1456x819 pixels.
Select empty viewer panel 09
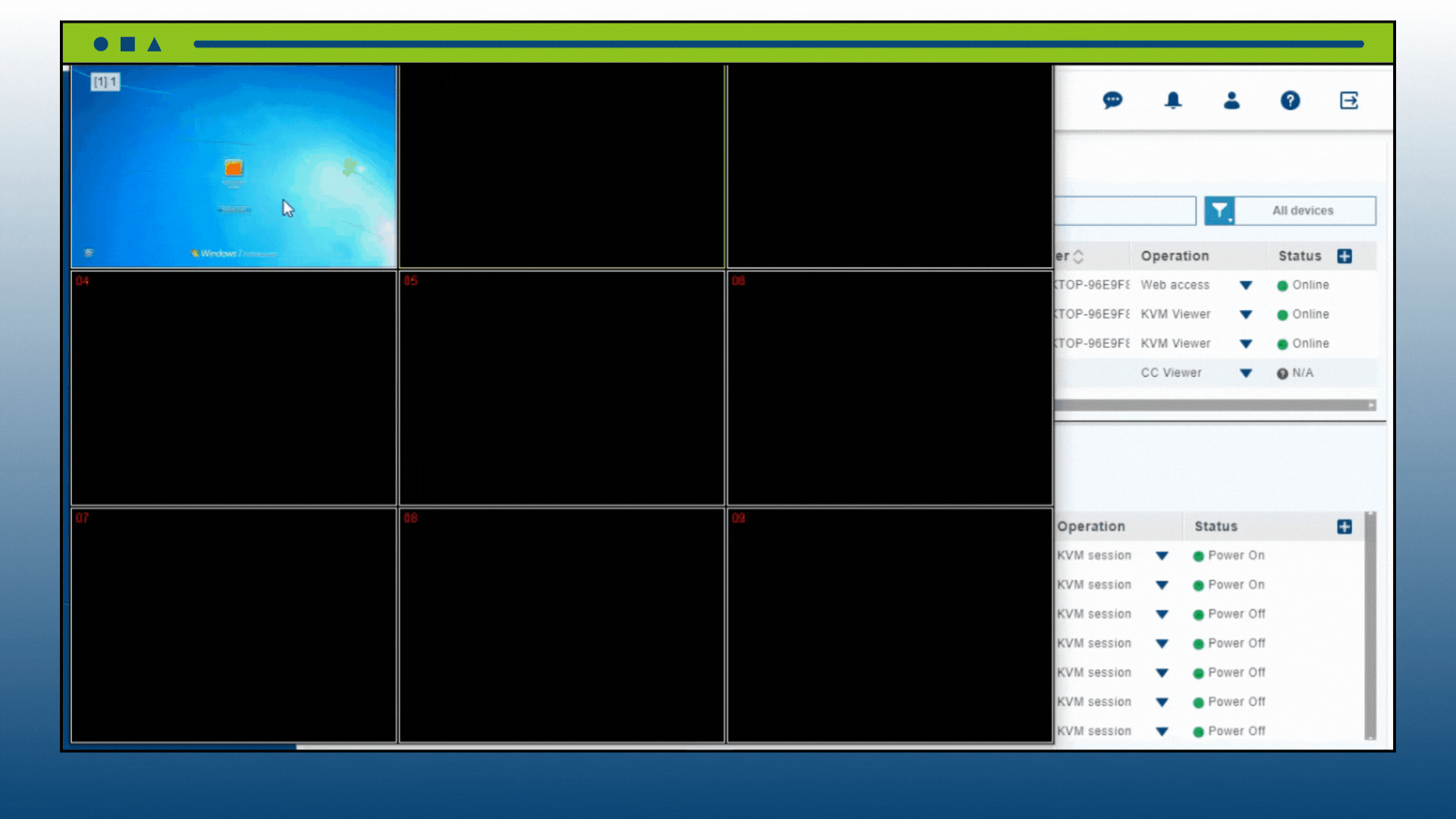tap(889, 626)
